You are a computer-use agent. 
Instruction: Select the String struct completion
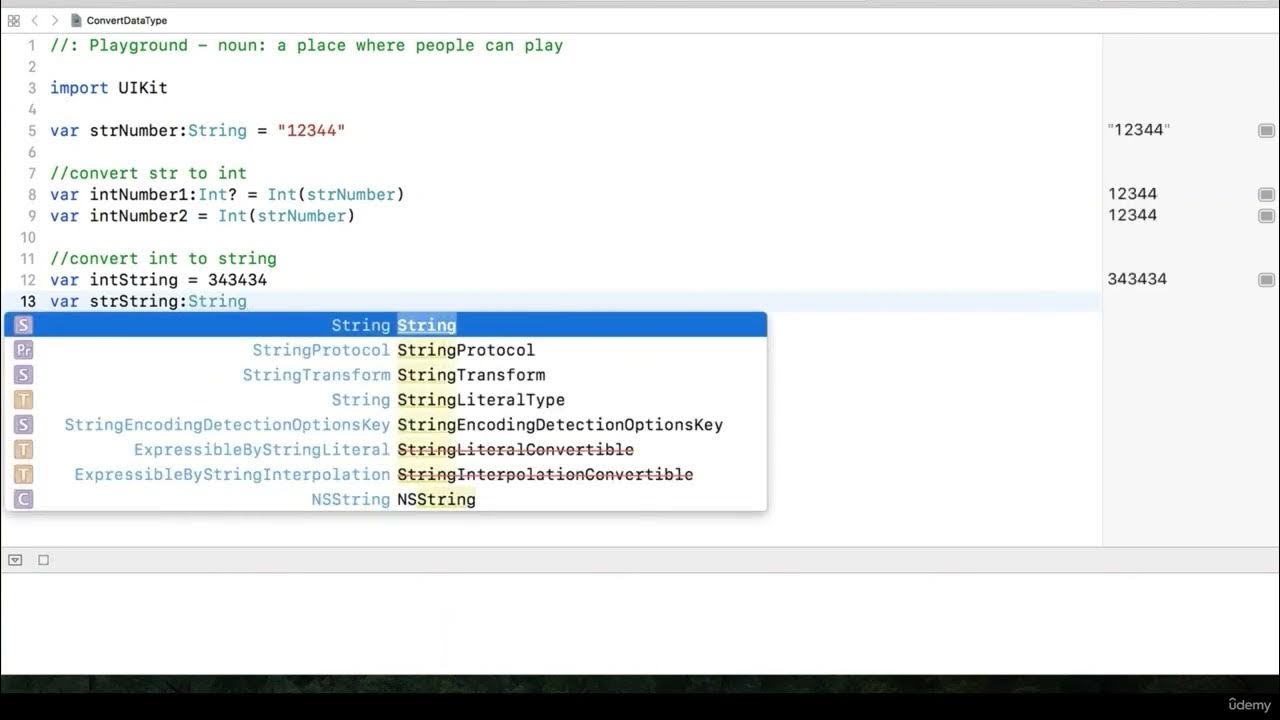[386, 325]
